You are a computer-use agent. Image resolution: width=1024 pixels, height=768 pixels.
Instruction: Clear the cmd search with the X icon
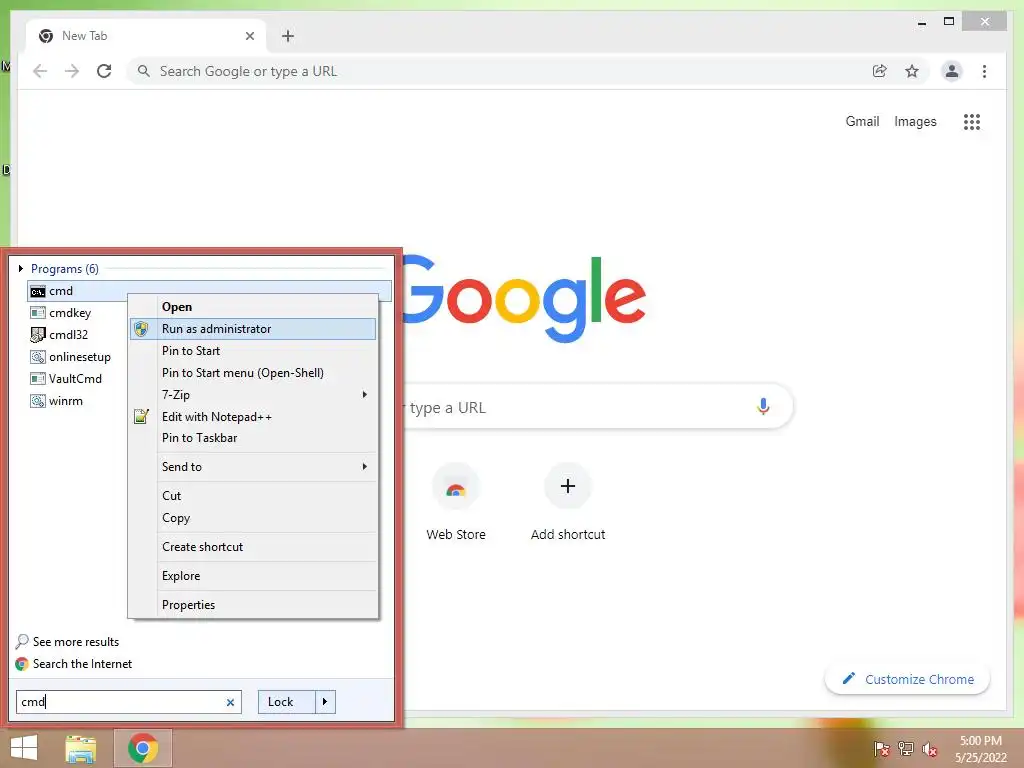230,702
